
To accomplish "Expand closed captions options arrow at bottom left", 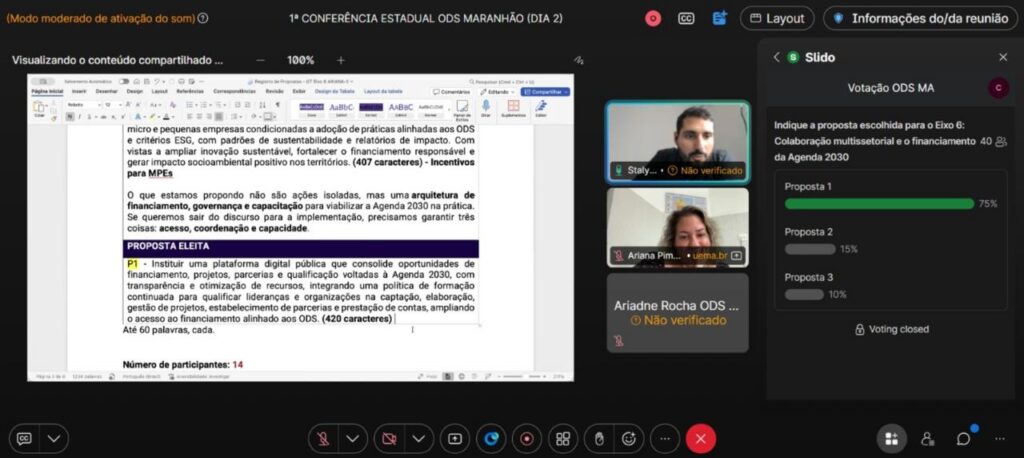I will pyautogui.click(x=54, y=438).
